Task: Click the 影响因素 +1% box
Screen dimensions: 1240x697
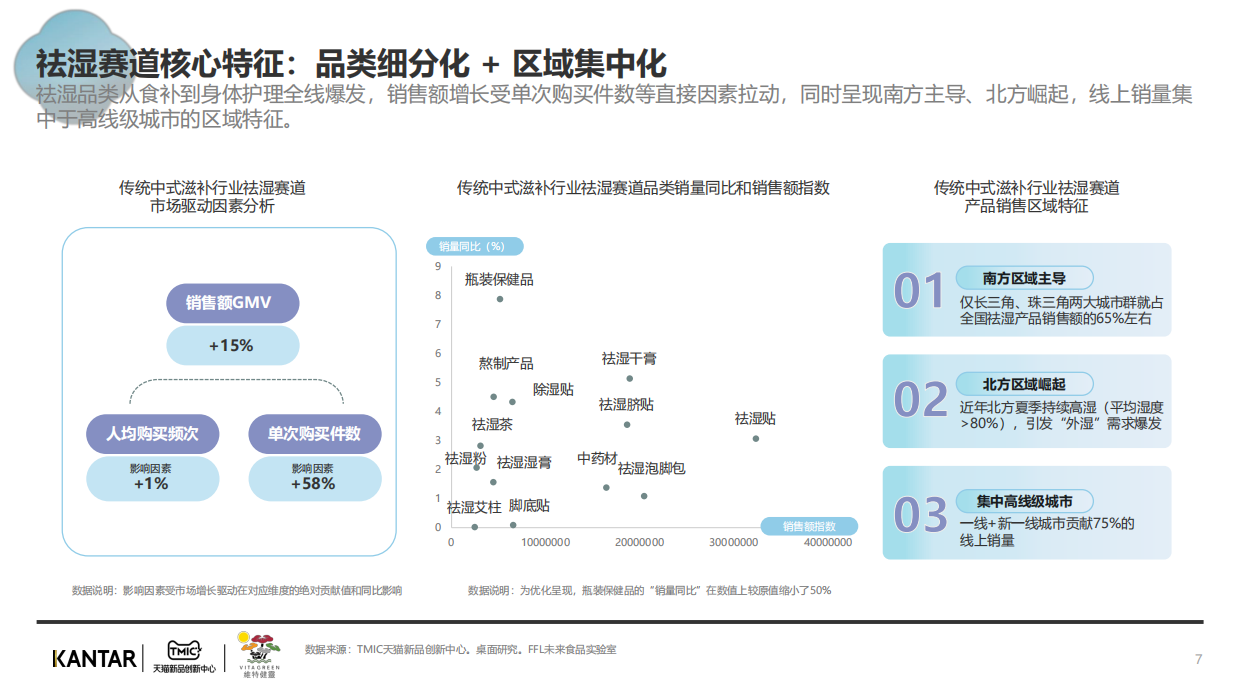Action: click(152, 478)
